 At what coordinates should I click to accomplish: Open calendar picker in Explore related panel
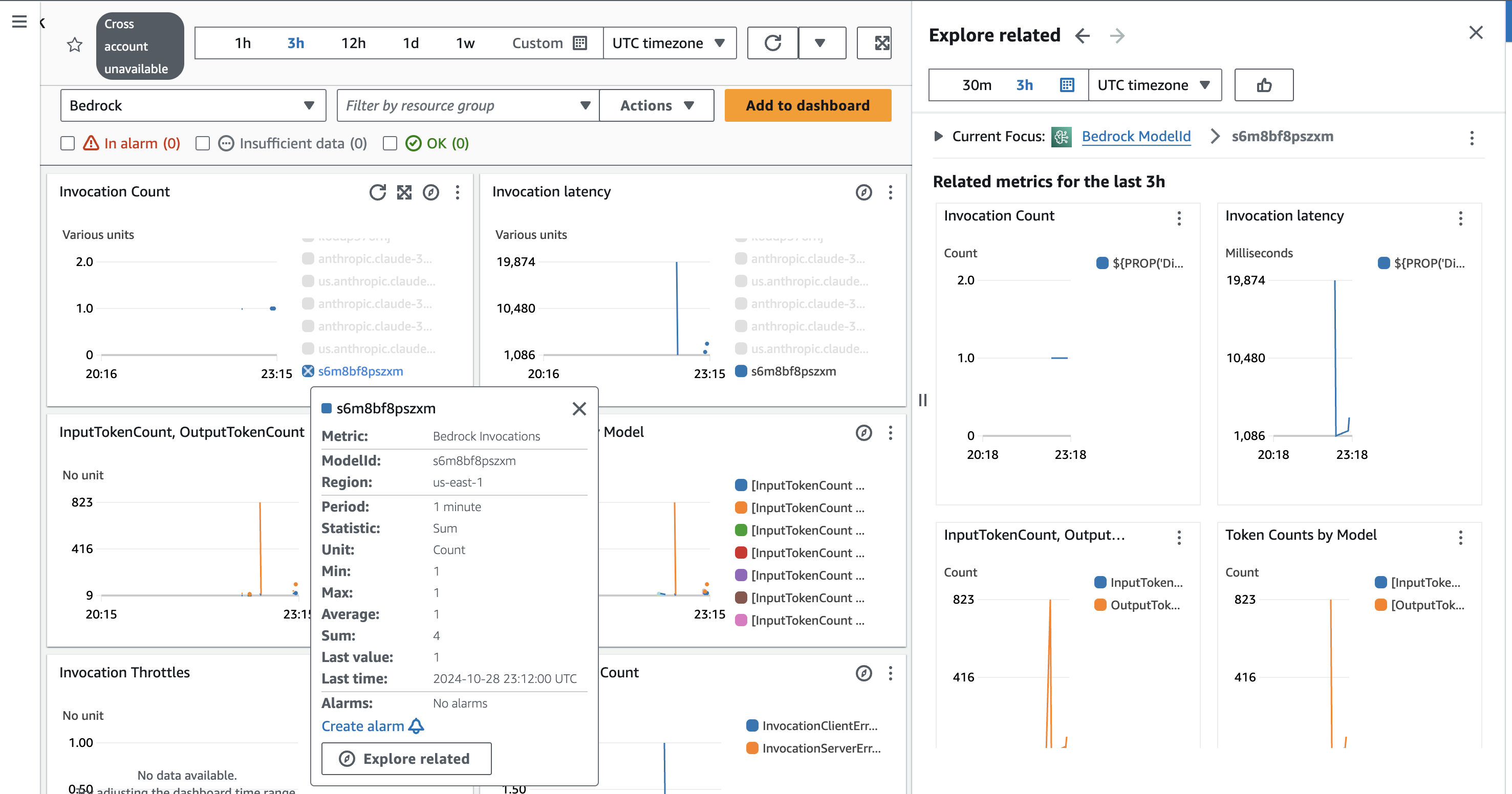click(1067, 85)
